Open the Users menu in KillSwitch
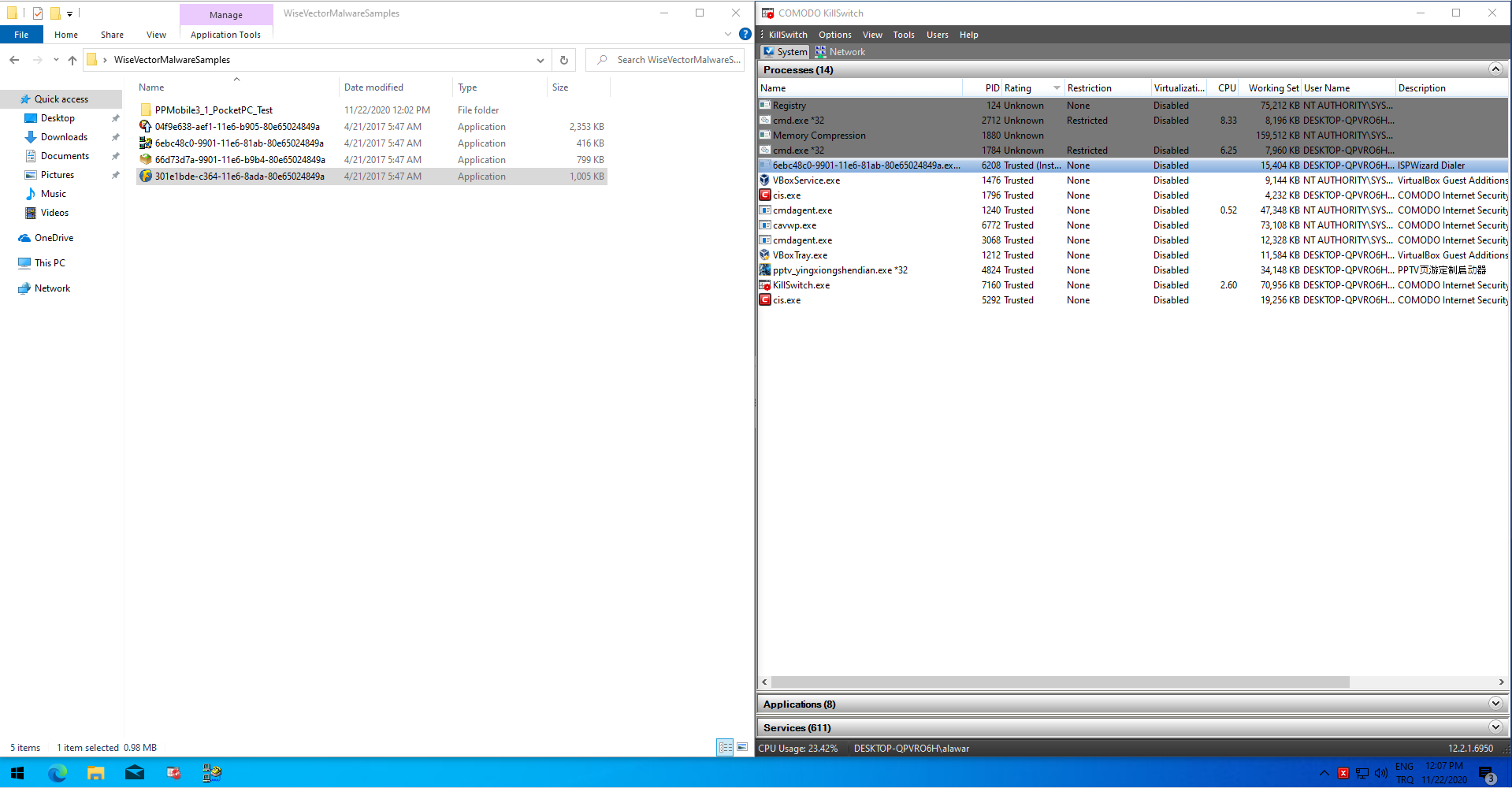Screen dimensions: 1512x788 pos(937,35)
